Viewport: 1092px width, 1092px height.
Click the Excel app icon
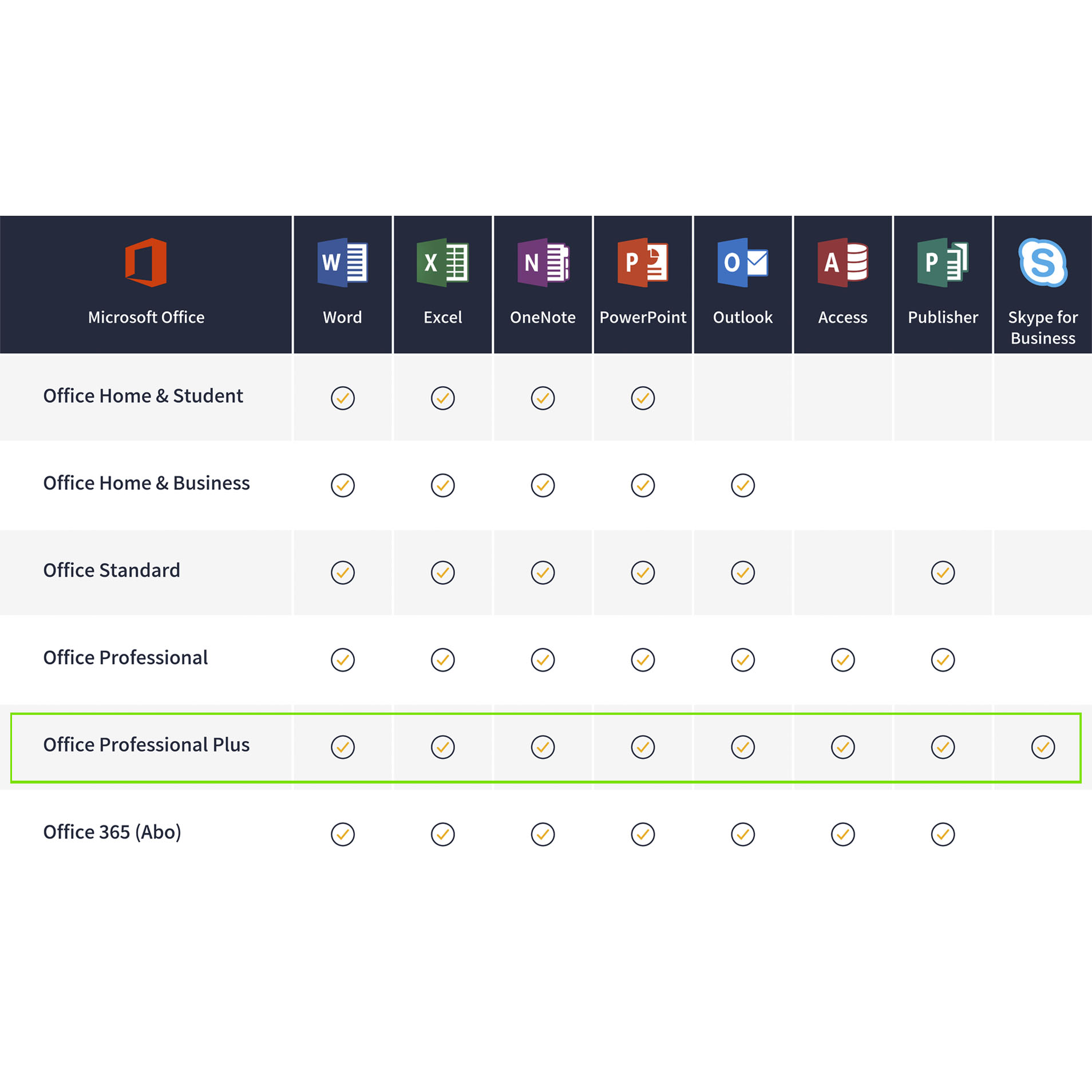point(442,262)
